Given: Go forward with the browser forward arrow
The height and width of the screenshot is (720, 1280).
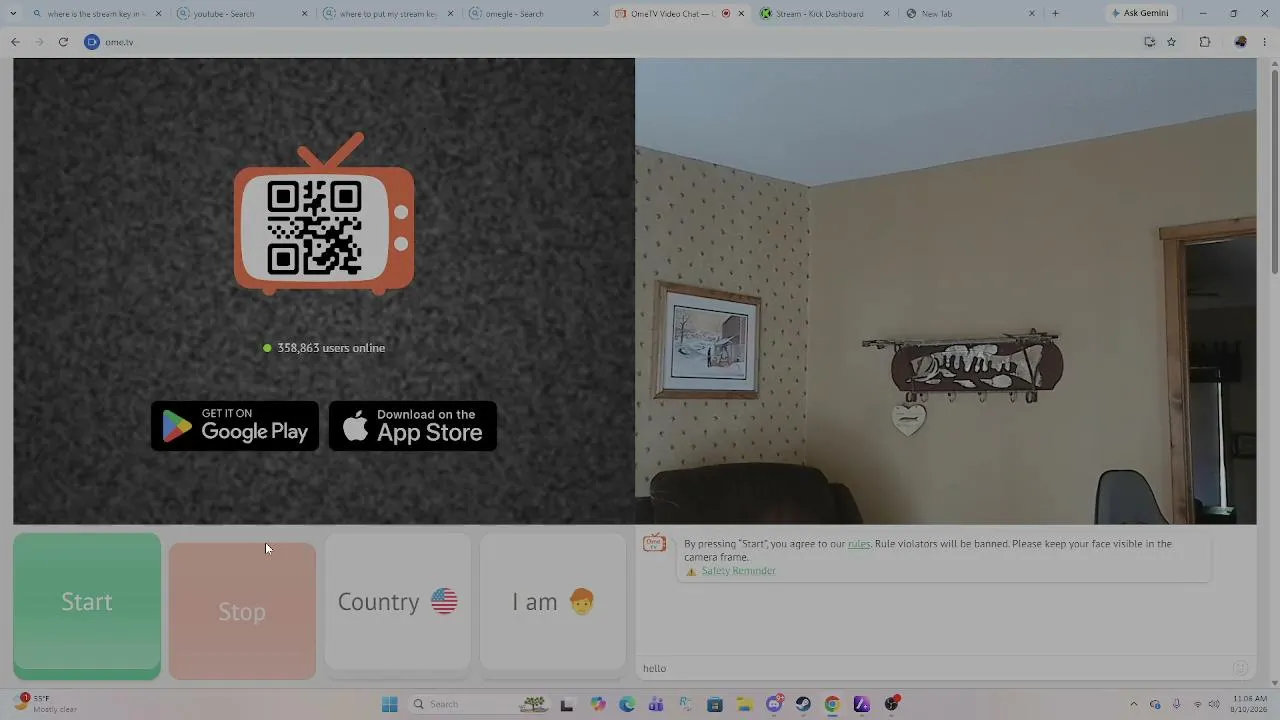Looking at the screenshot, I should click(x=39, y=42).
